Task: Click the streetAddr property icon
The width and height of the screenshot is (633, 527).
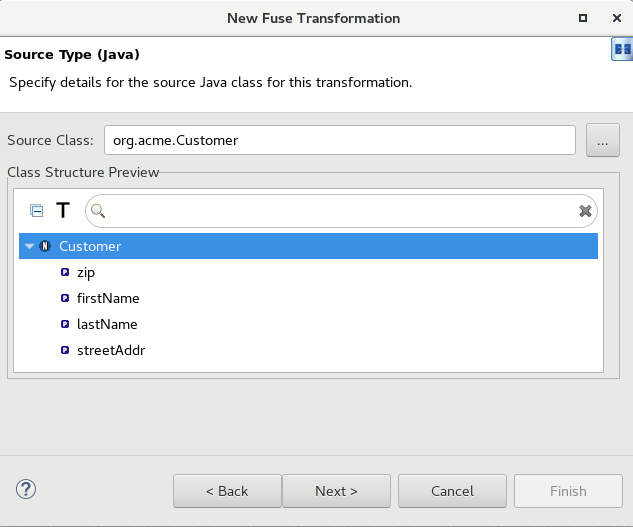Action: [x=65, y=350]
